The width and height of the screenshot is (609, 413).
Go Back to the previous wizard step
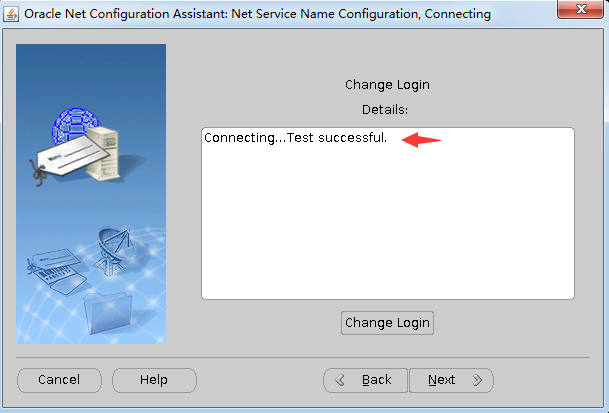[376, 380]
